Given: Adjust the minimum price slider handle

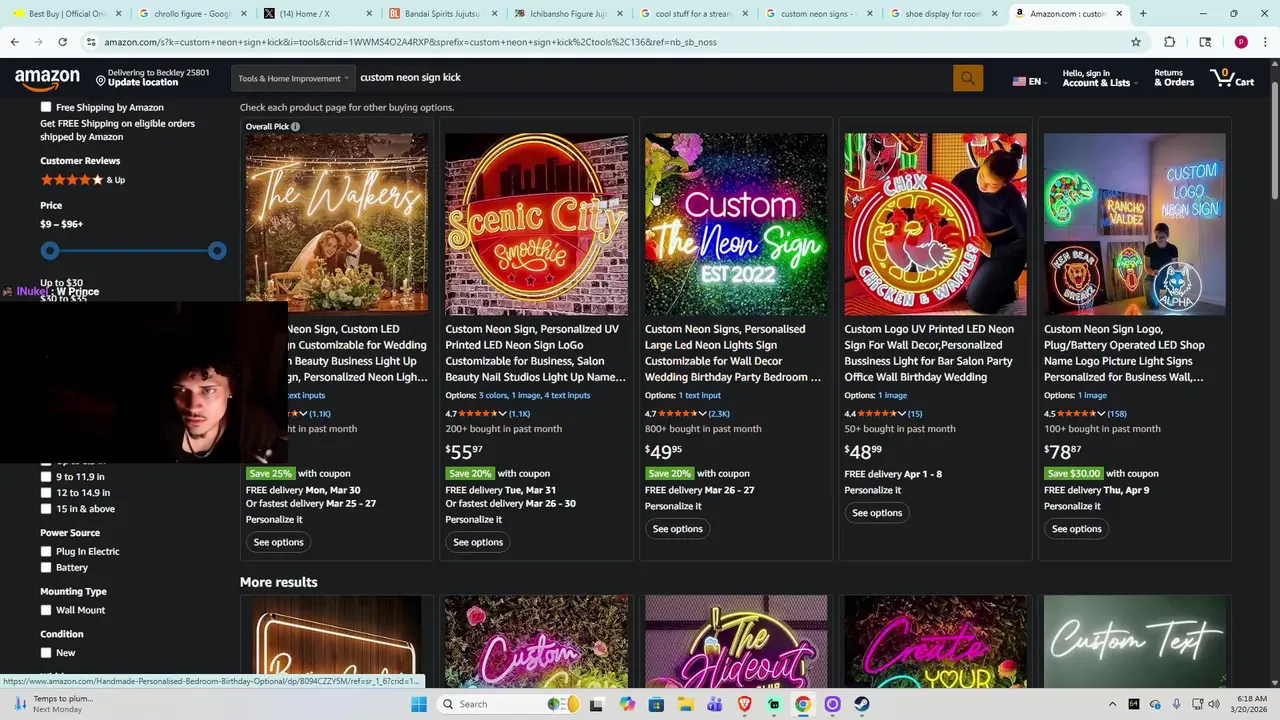Looking at the screenshot, I should click(50, 251).
